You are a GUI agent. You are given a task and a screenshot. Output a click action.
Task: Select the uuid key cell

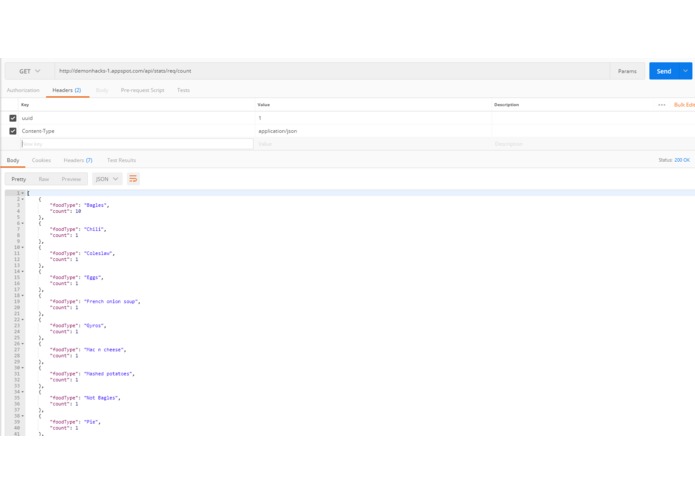point(137,118)
